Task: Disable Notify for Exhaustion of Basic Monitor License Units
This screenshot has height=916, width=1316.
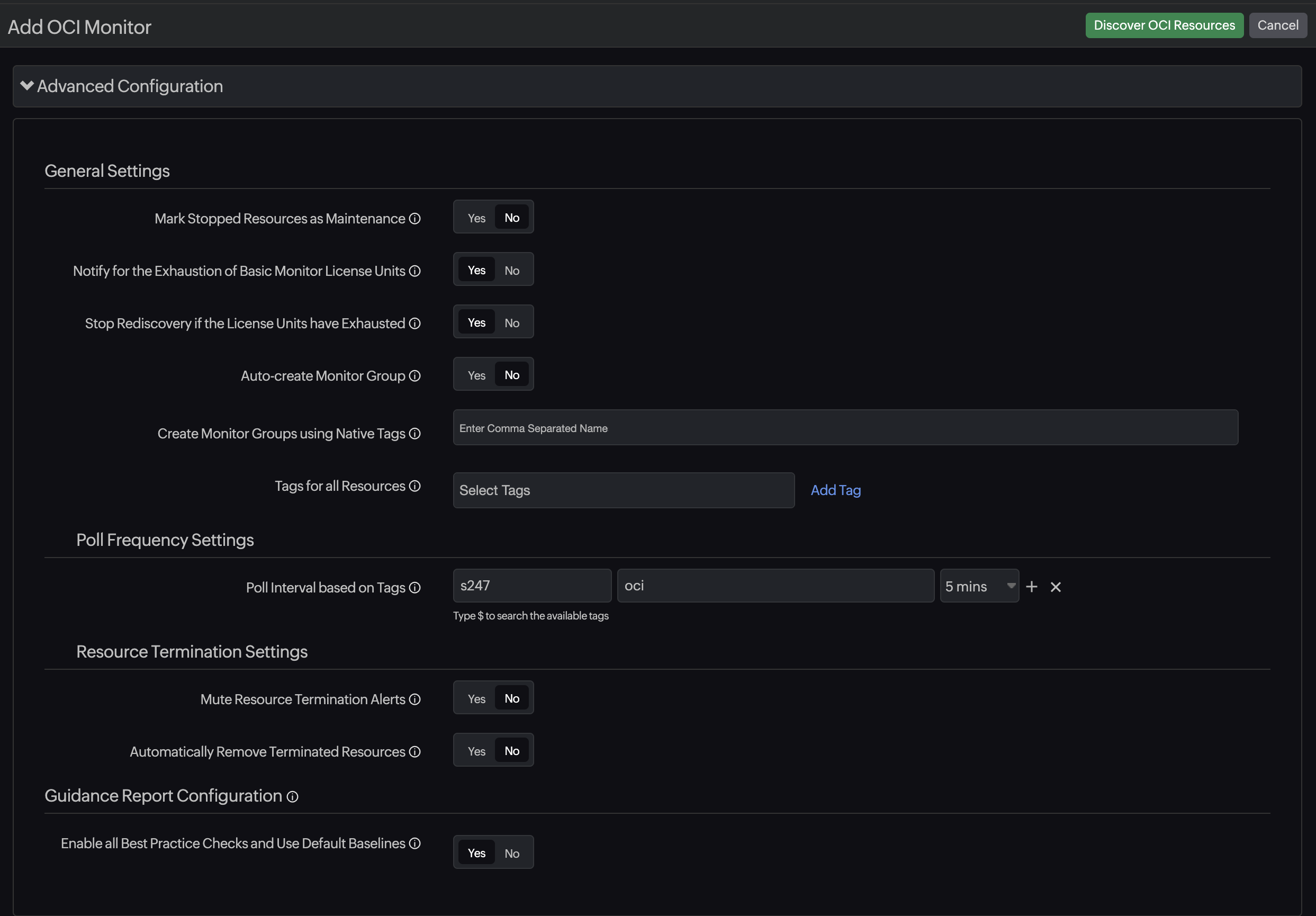Action: pyautogui.click(x=511, y=270)
